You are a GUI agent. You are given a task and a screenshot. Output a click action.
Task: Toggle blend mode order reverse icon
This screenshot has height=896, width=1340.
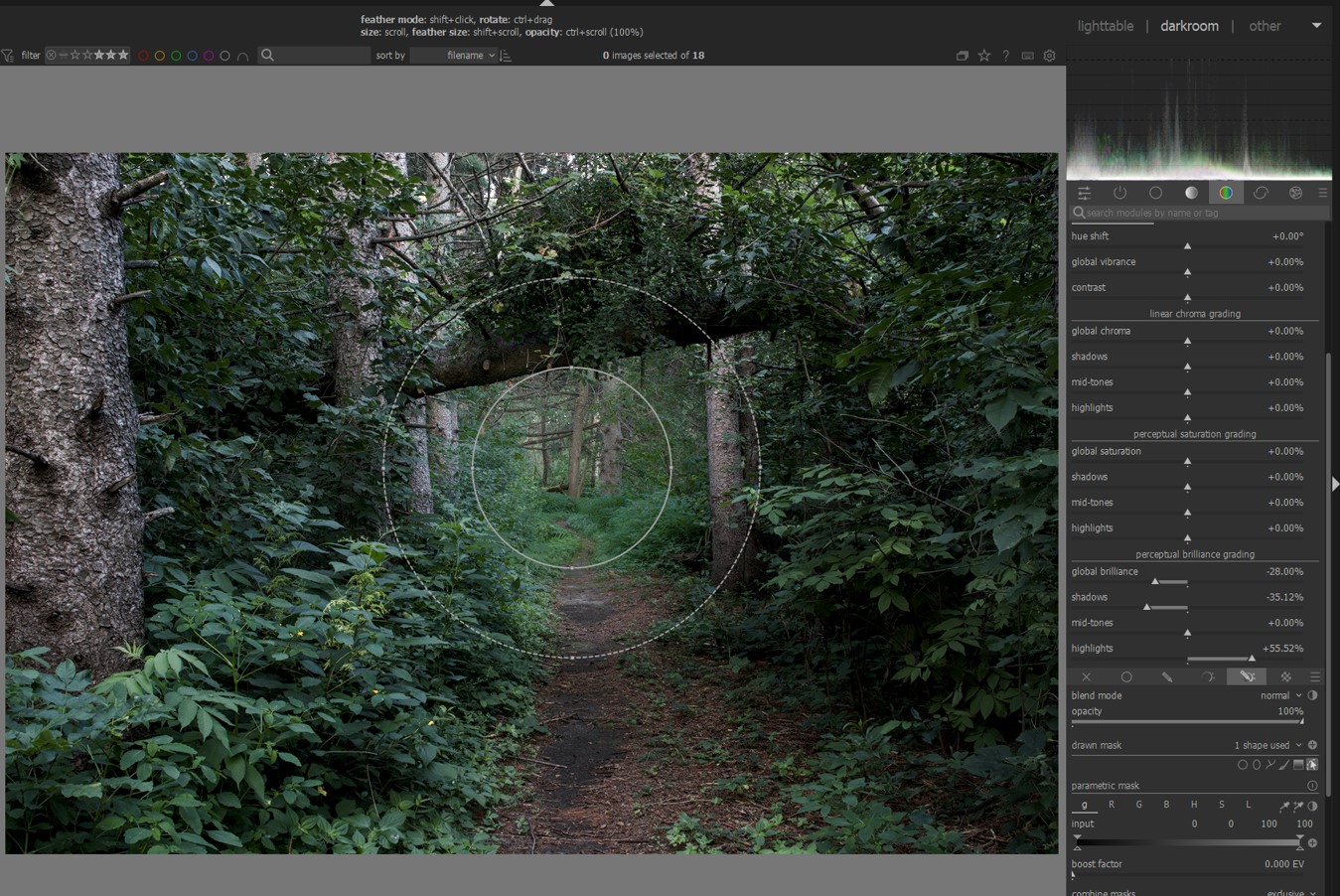coord(1312,695)
